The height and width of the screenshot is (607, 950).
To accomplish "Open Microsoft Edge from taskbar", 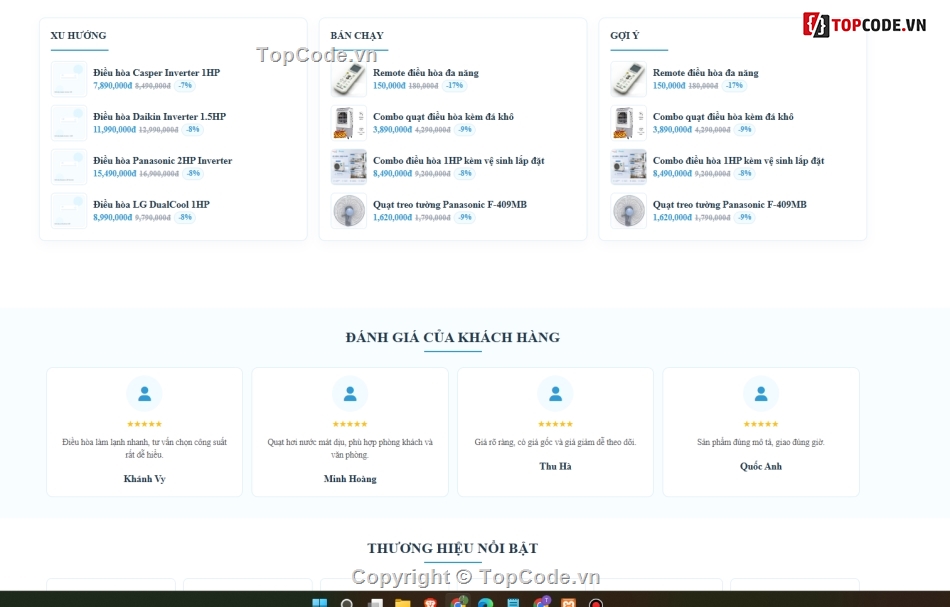I will point(485,603).
